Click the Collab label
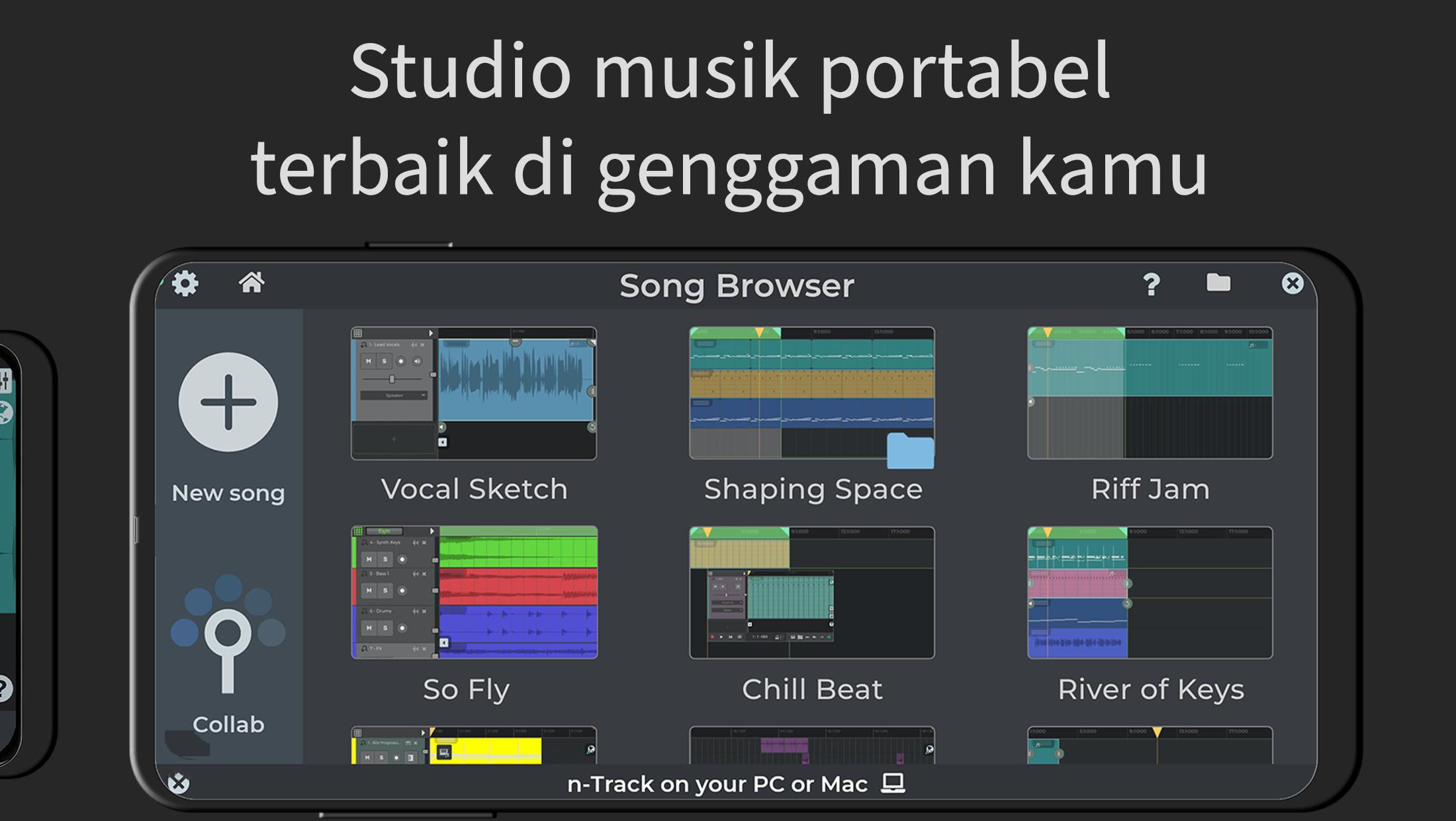Image resolution: width=1456 pixels, height=821 pixels. tap(228, 724)
